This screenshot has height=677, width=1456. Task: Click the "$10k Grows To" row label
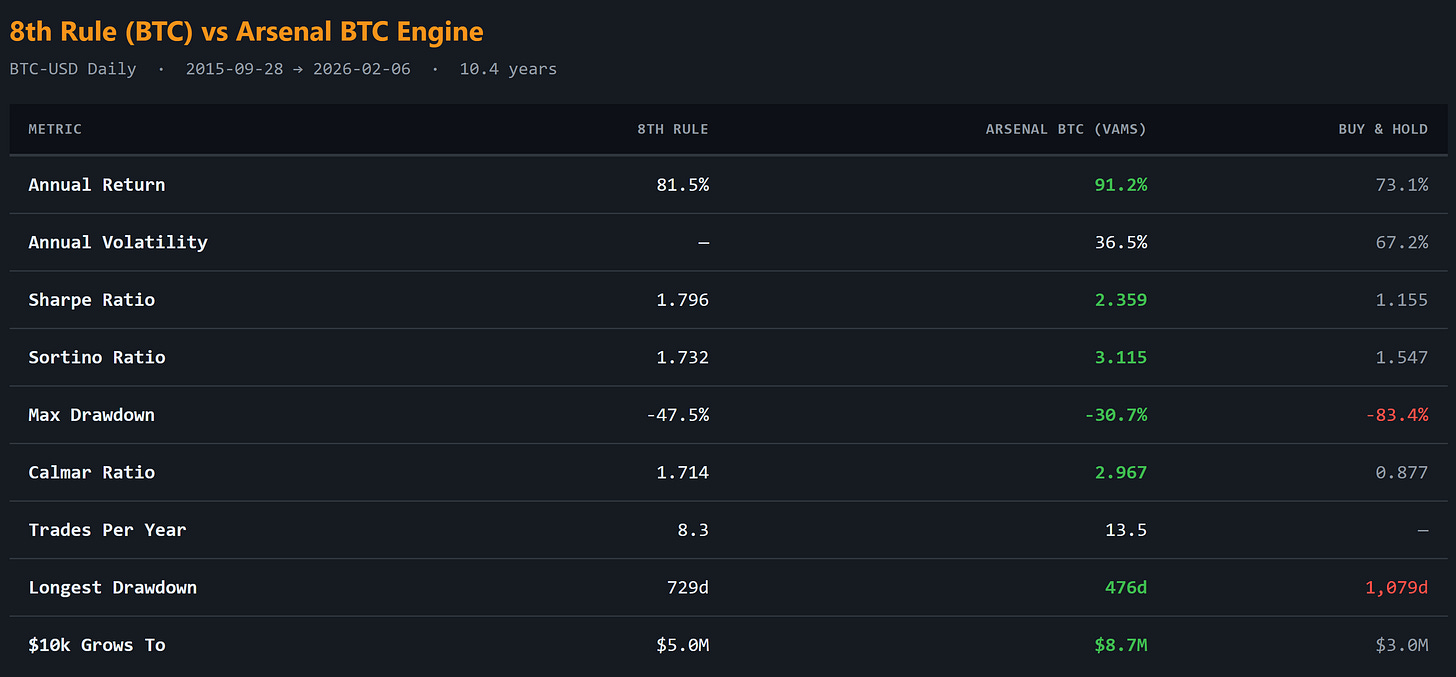pyautogui.click(x=97, y=644)
